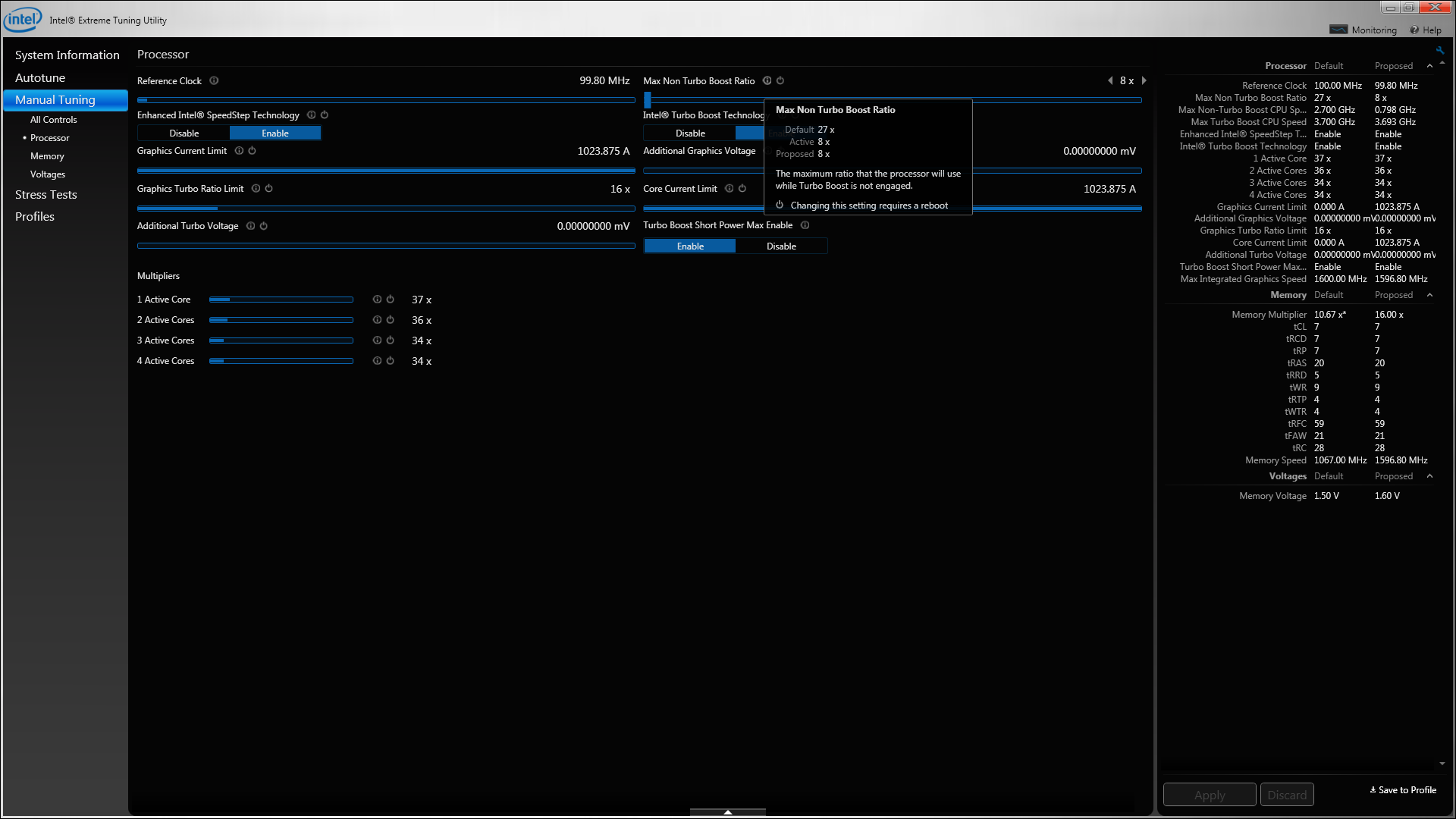Open Stress Tests page
The width and height of the screenshot is (1456, 819).
point(46,195)
